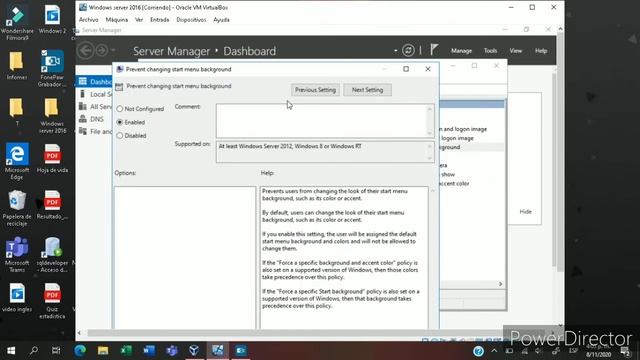
Task: Open Server Manager's Manage menu
Action: tap(461, 51)
